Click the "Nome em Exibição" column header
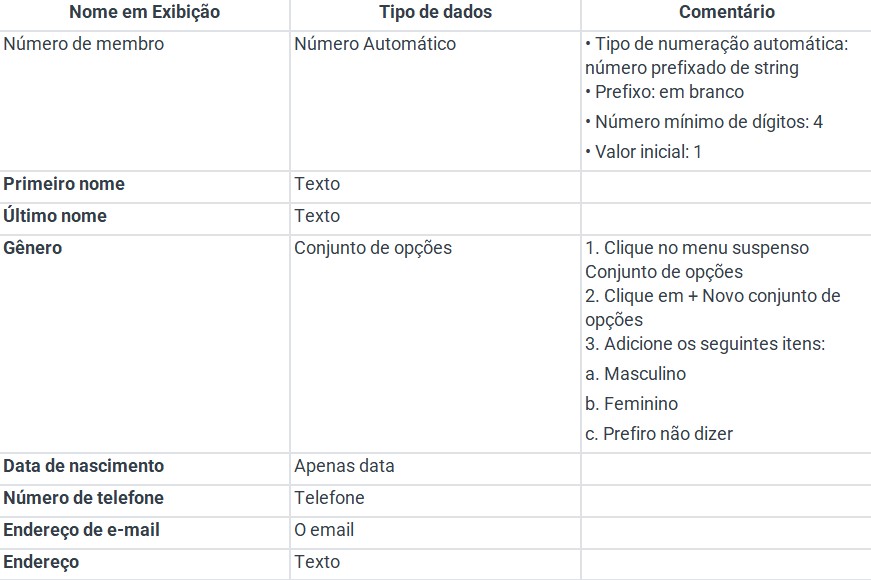This screenshot has height=580, width=871. coord(144,13)
